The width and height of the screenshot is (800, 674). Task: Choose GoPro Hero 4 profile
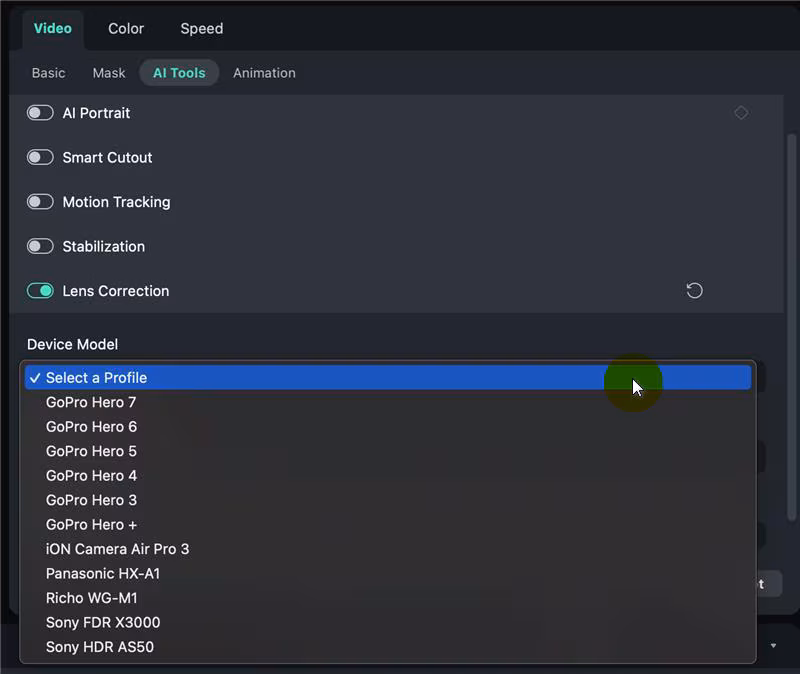[388, 476]
